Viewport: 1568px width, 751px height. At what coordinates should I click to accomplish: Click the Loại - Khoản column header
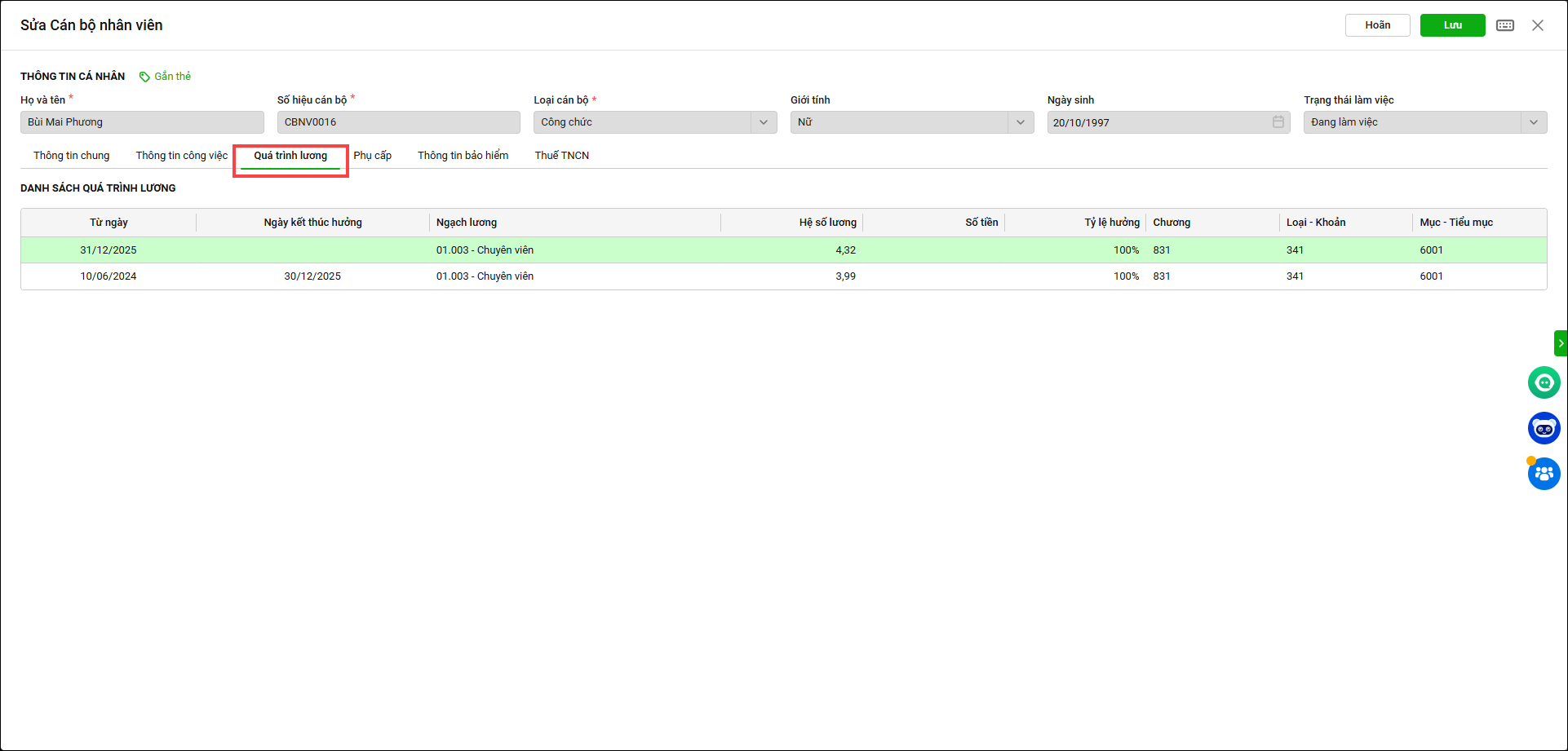1346,223
